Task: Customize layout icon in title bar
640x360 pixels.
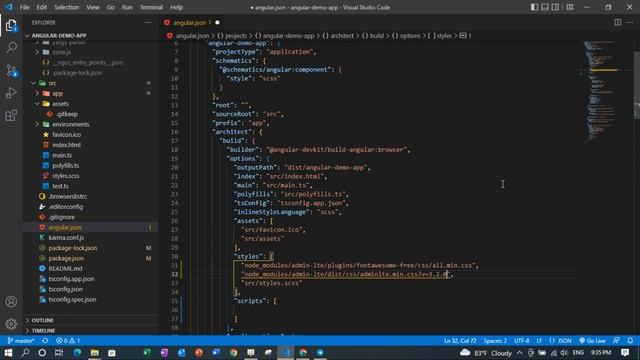Action: click(x=570, y=7)
